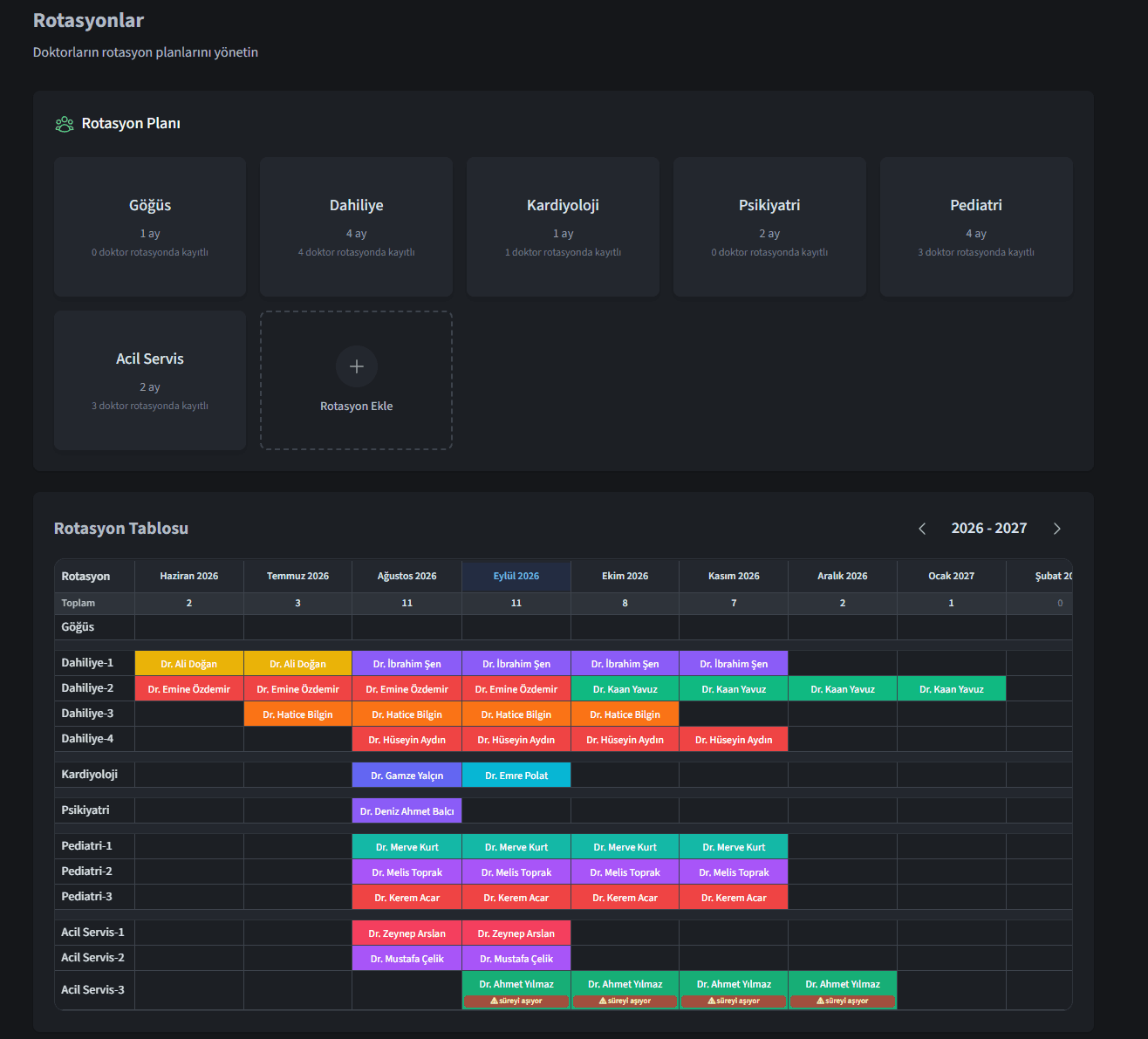
Task: Advance to next year range with right chevron
Action: tap(1057, 529)
